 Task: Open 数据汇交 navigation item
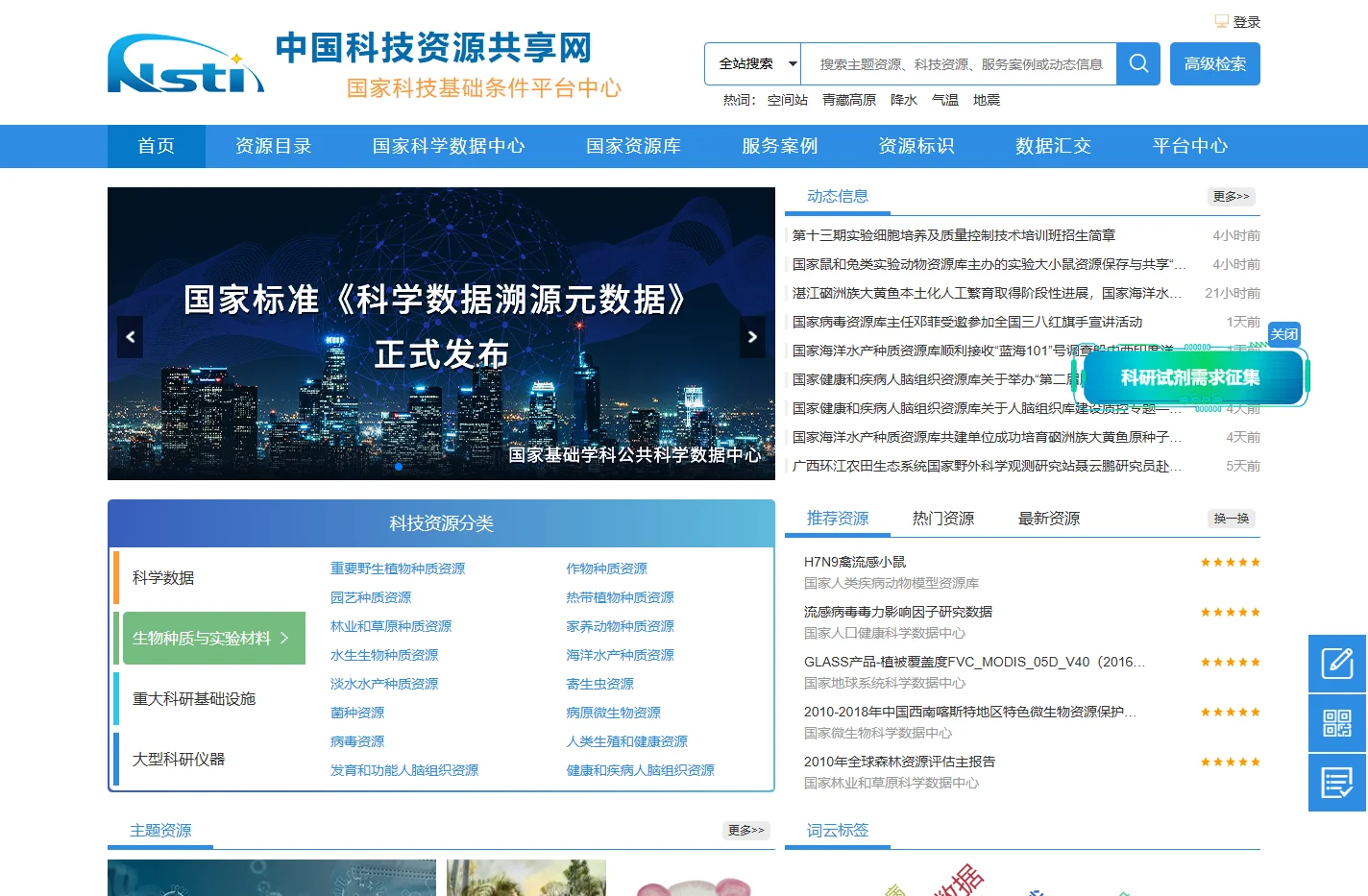pyautogui.click(x=1054, y=146)
